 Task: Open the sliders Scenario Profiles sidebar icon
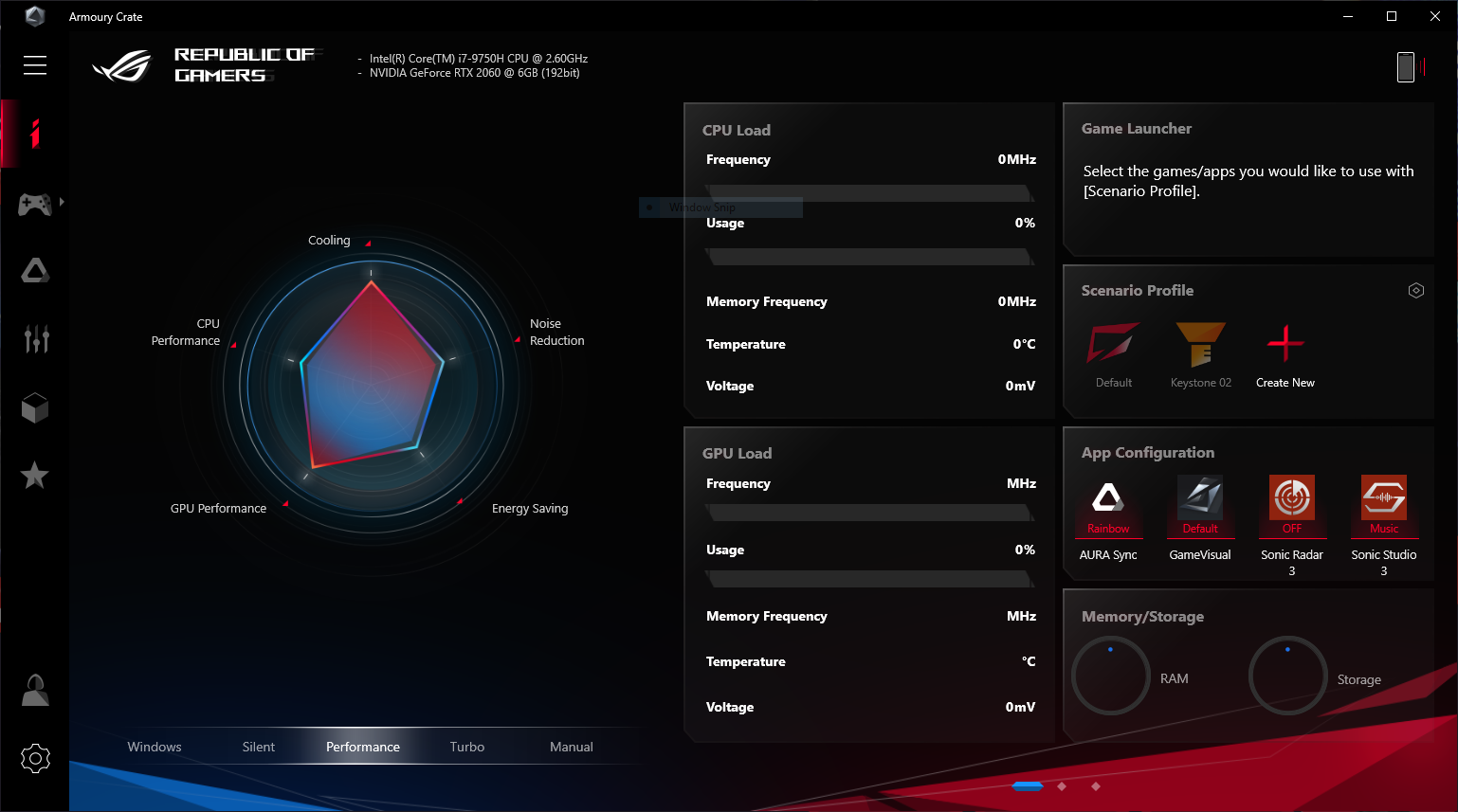click(x=36, y=339)
